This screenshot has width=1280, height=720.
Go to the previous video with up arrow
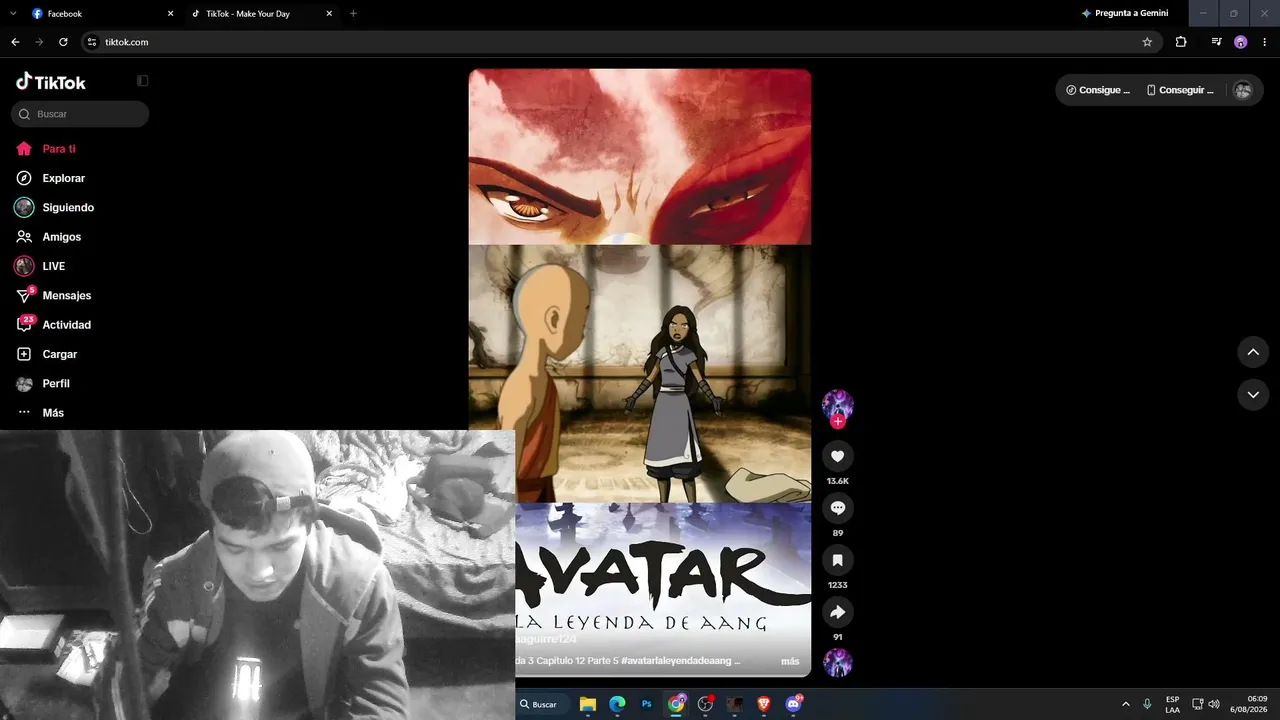[1253, 352]
